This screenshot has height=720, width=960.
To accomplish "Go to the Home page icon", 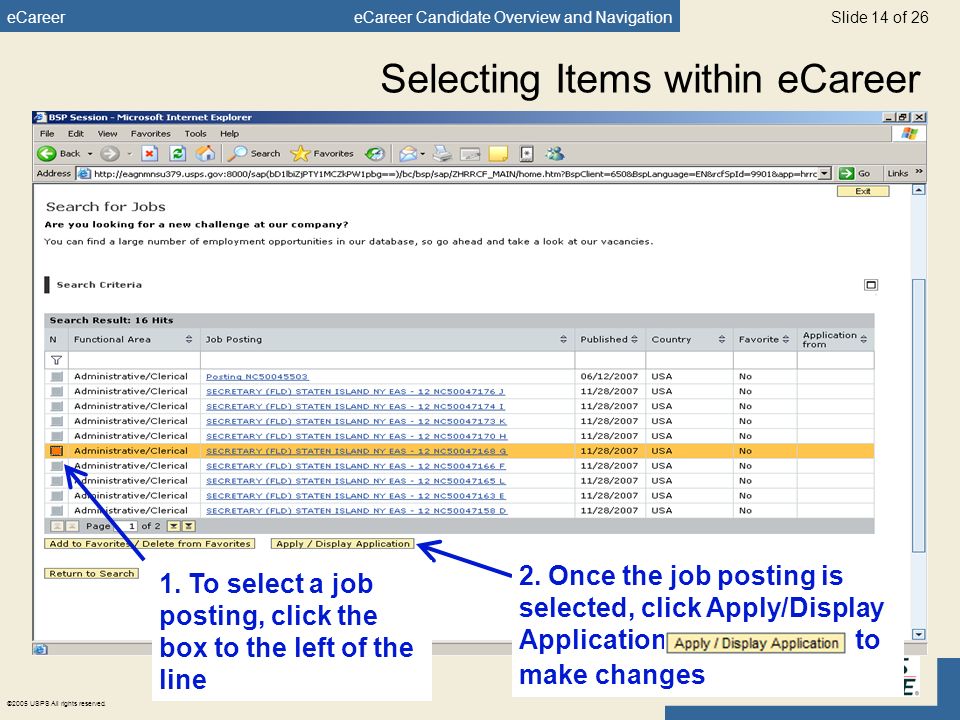I will click(x=206, y=154).
